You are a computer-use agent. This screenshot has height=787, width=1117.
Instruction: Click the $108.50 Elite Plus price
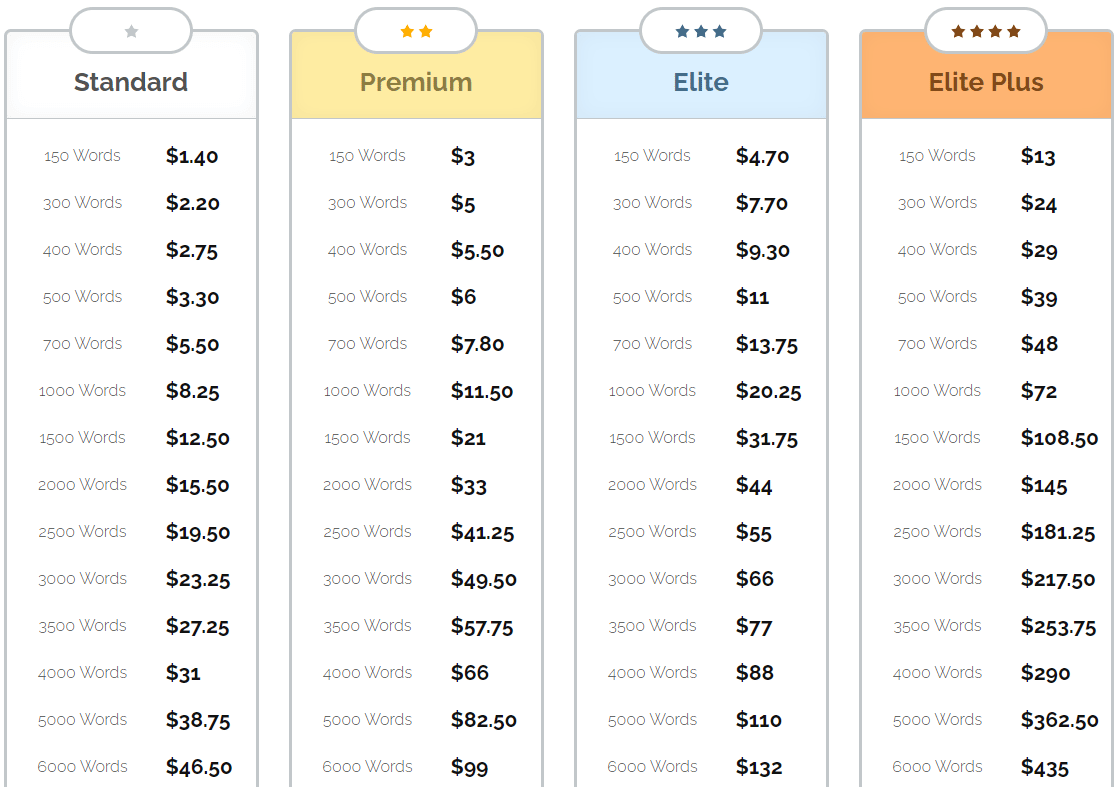1059,438
